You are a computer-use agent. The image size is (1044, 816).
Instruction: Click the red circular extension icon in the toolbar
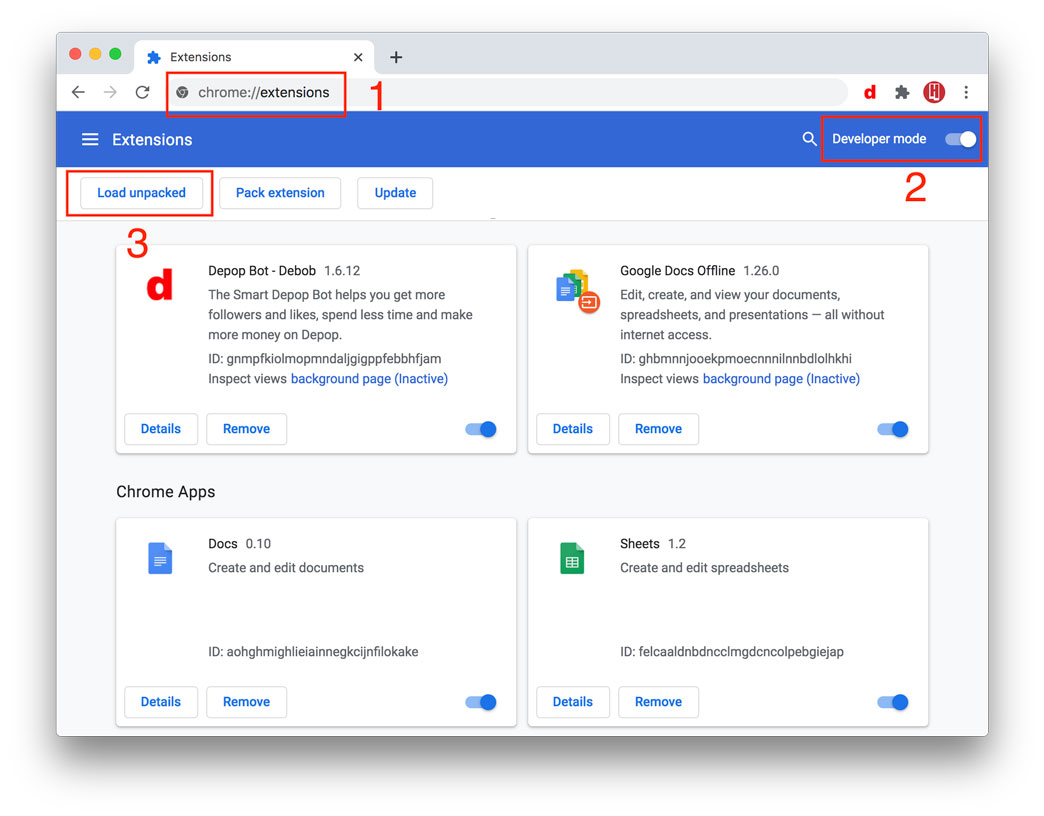coord(934,92)
